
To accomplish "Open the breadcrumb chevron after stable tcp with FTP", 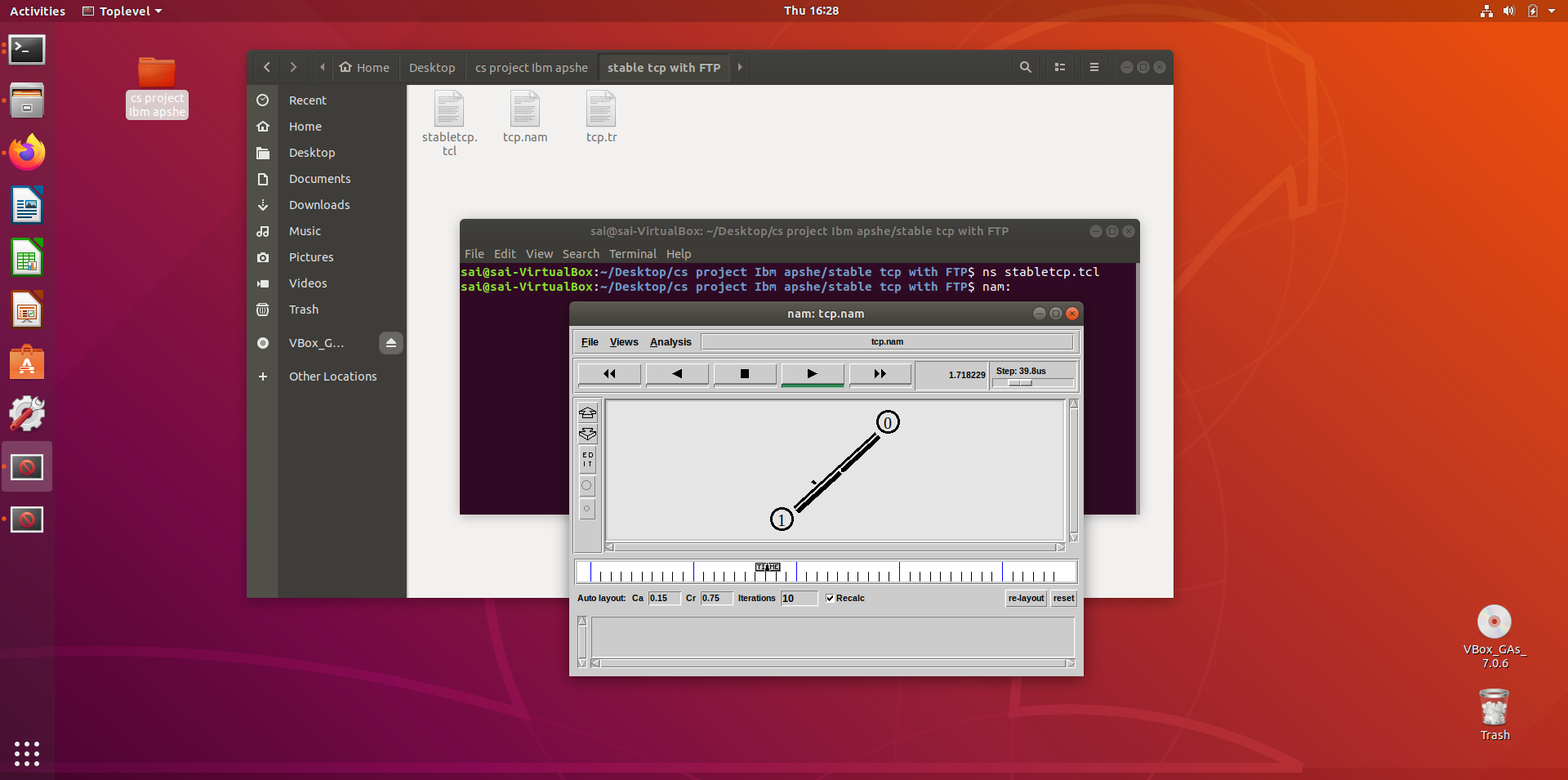I will click(739, 67).
